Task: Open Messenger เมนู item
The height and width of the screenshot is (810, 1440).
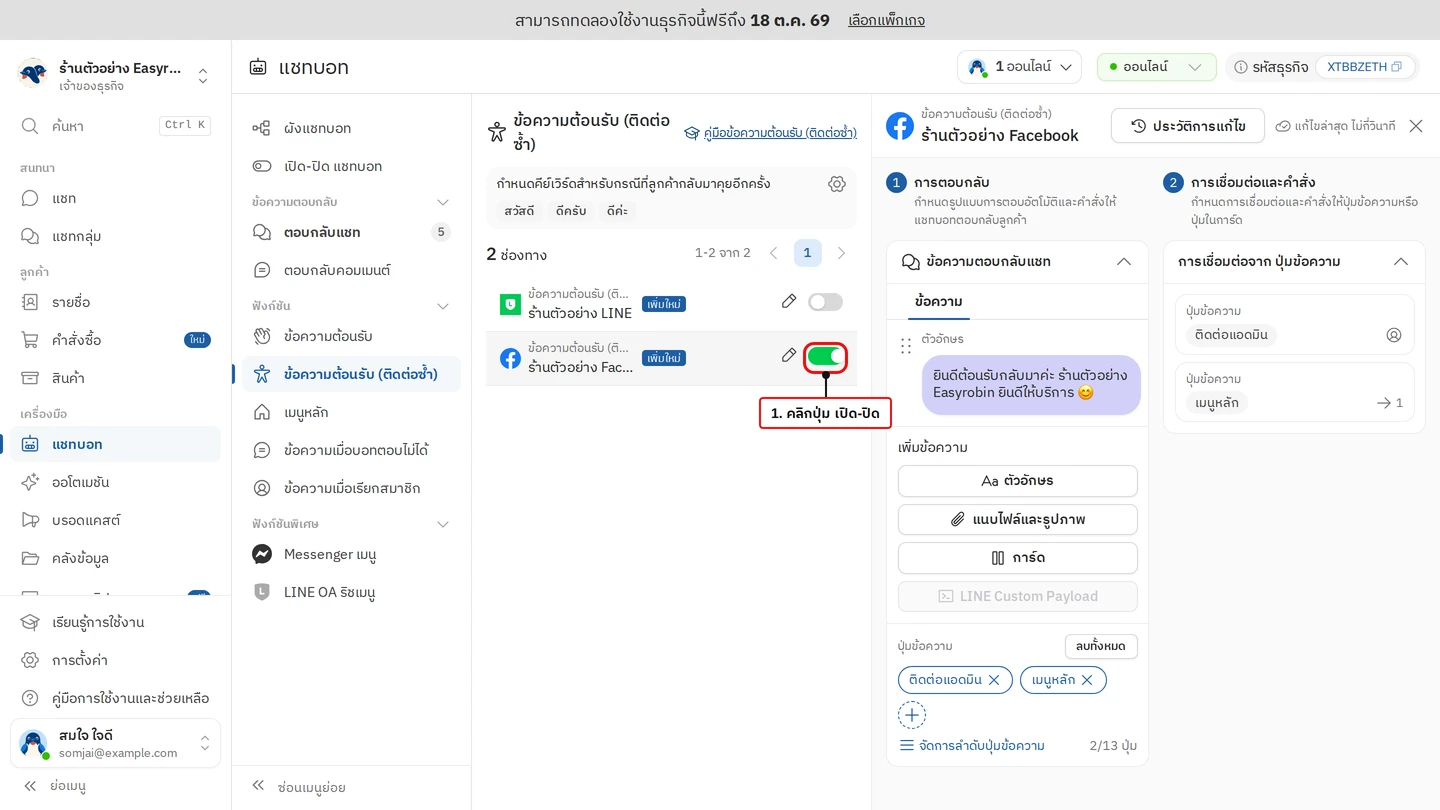Action: pyautogui.click(x=351, y=554)
